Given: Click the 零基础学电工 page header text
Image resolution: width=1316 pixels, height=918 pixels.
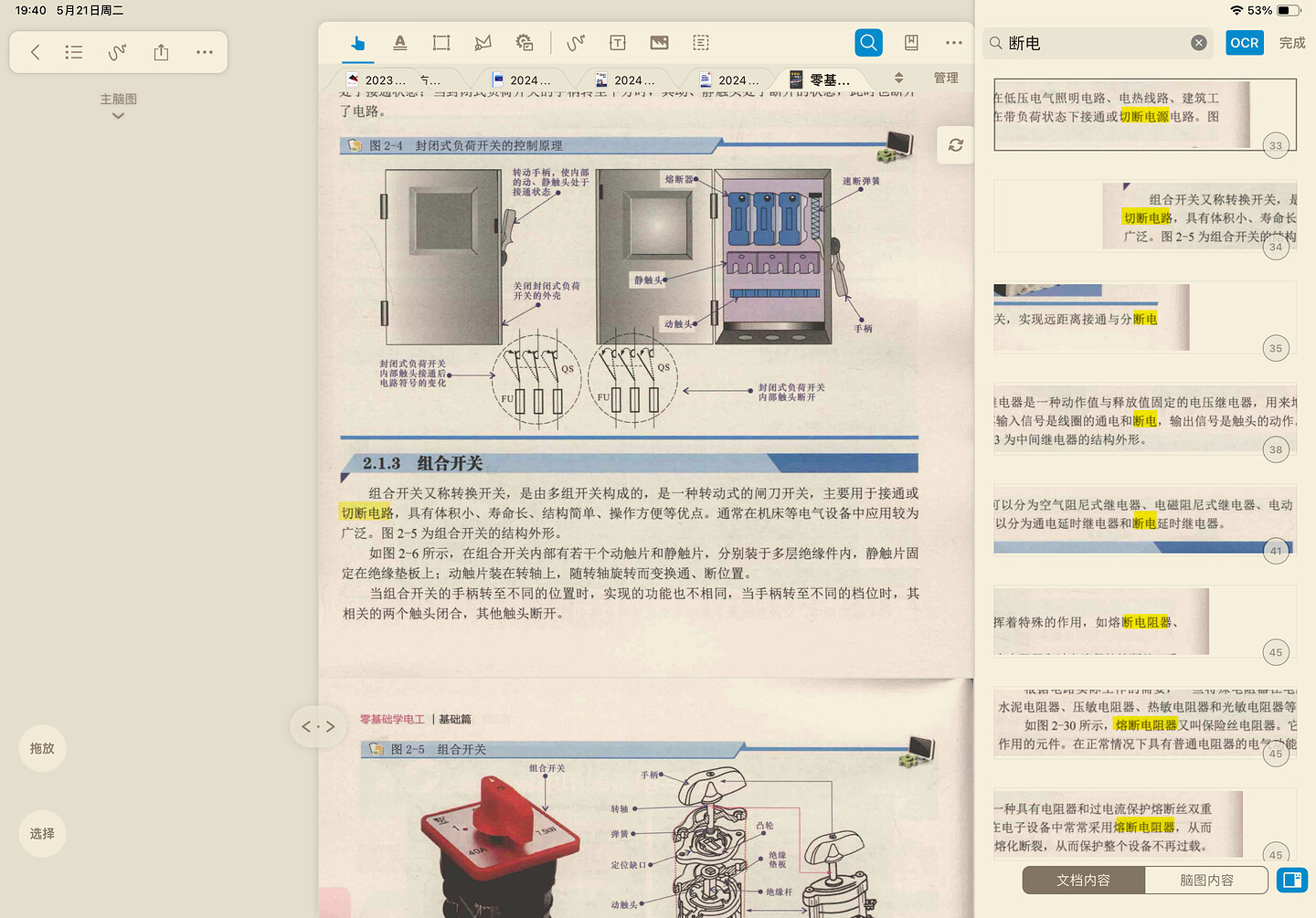Looking at the screenshot, I should point(392,720).
